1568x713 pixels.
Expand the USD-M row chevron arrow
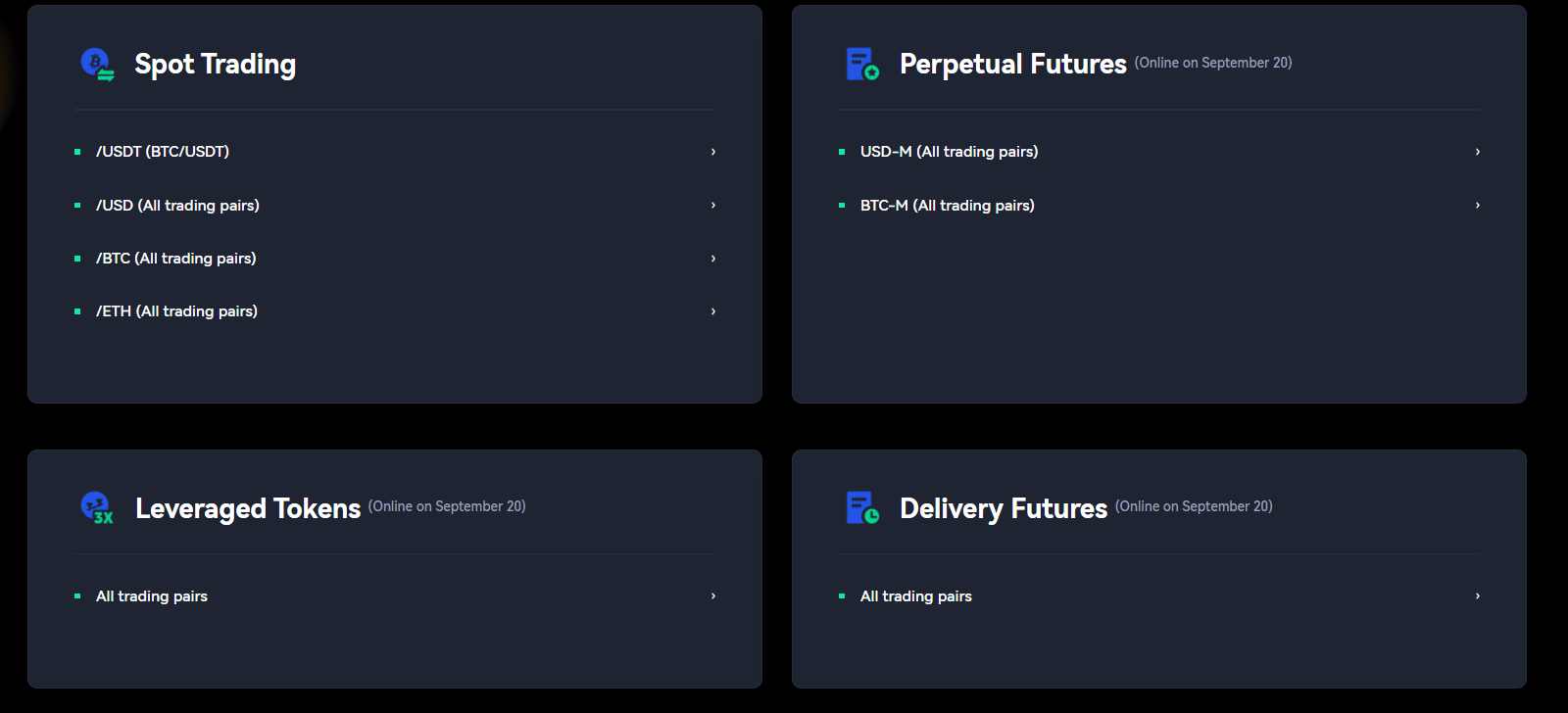(1478, 152)
